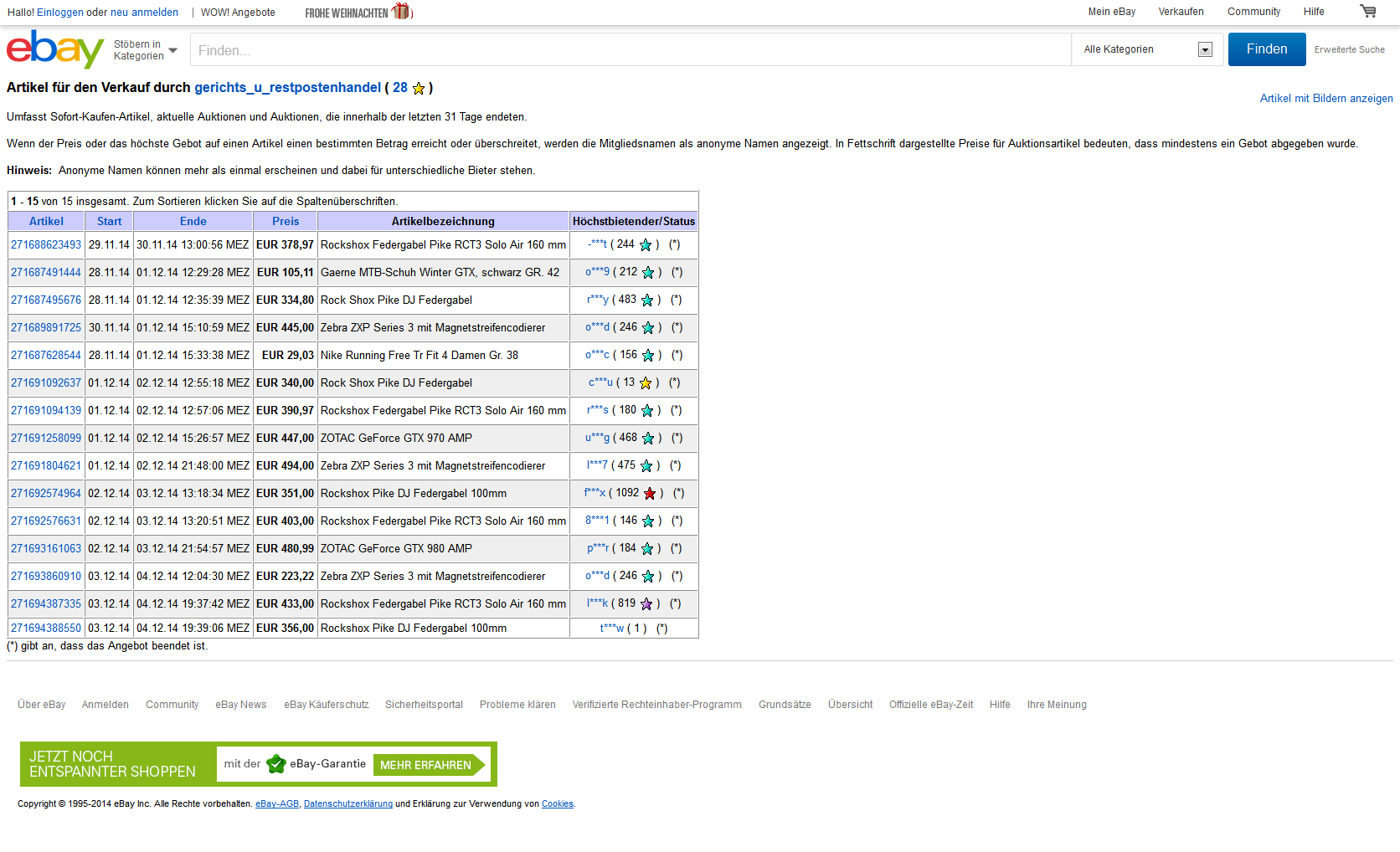Screen dimensions: 1400x852
Task: Open the Alle Kategorien combo box
Action: 1147,49
